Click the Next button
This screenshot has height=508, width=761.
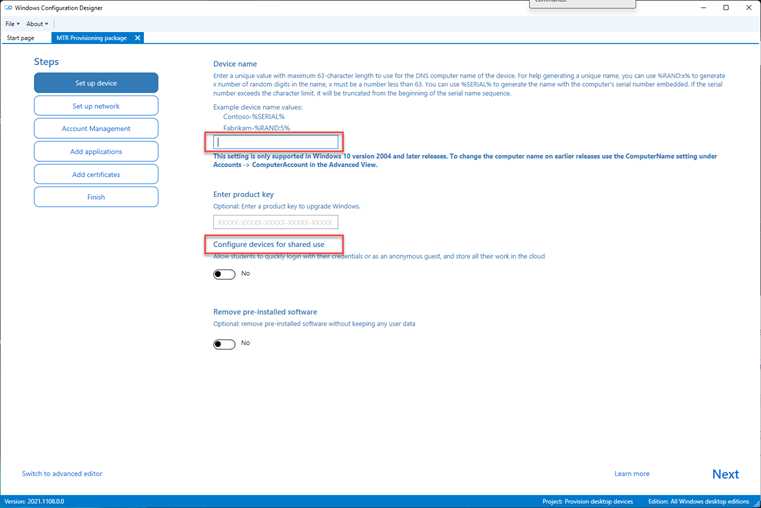click(x=726, y=474)
